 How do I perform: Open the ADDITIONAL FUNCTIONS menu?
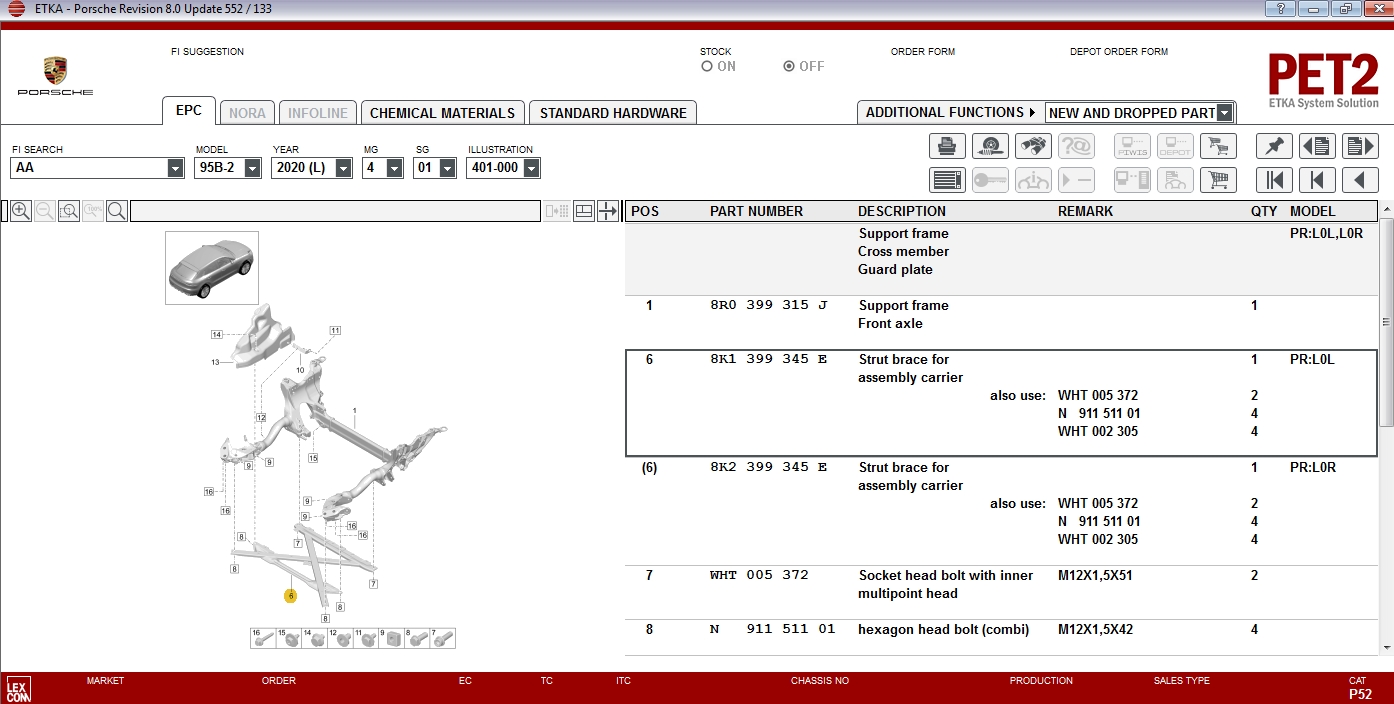point(945,112)
